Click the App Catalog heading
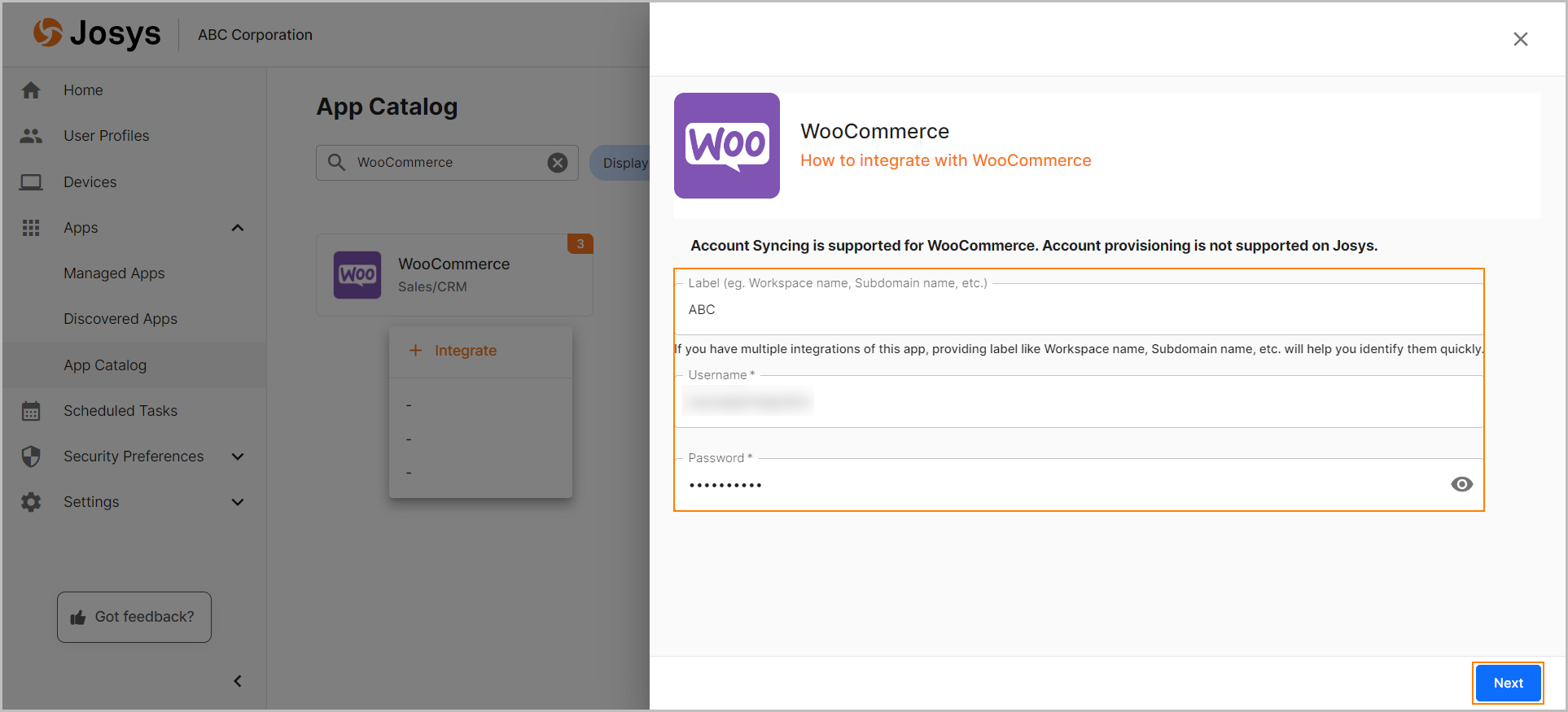The width and height of the screenshot is (1568, 712). click(x=387, y=107)
